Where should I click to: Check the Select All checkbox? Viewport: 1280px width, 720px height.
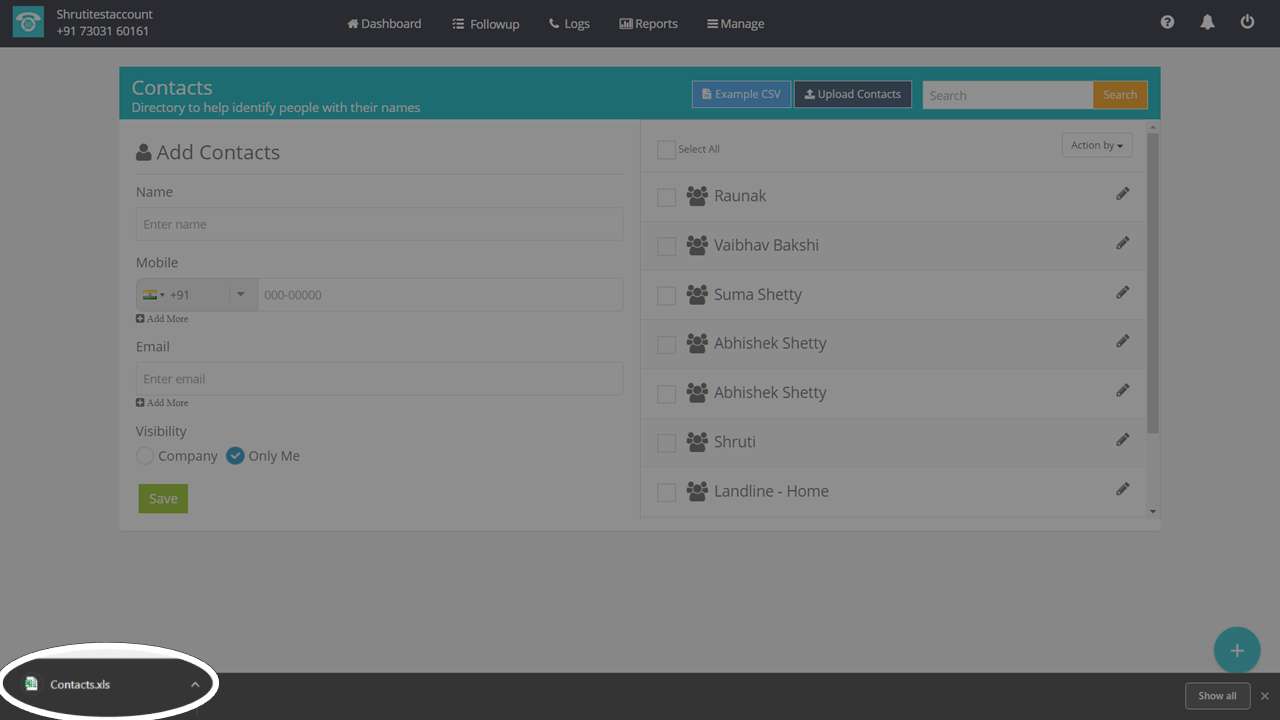pyautogui.click(x=666, y=150)
